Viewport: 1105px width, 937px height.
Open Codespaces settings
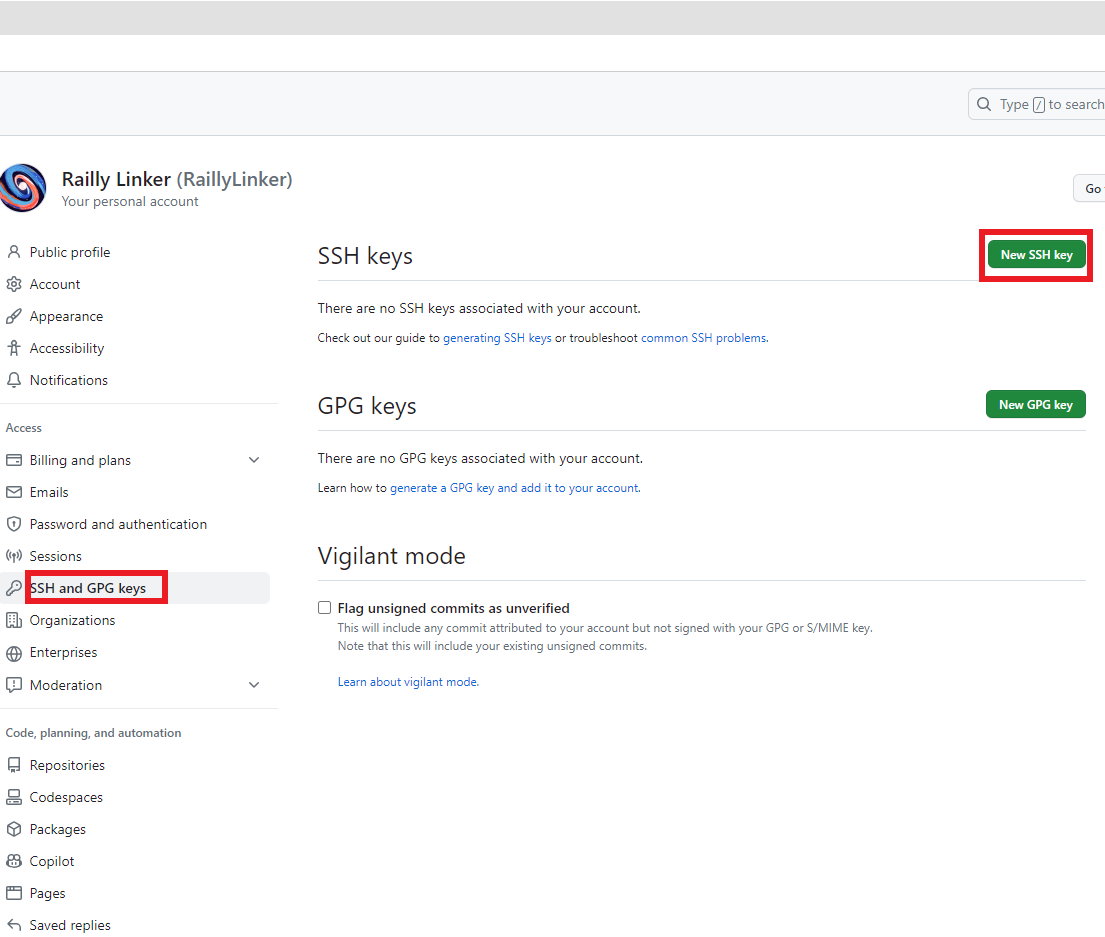(x=66, y=798)
